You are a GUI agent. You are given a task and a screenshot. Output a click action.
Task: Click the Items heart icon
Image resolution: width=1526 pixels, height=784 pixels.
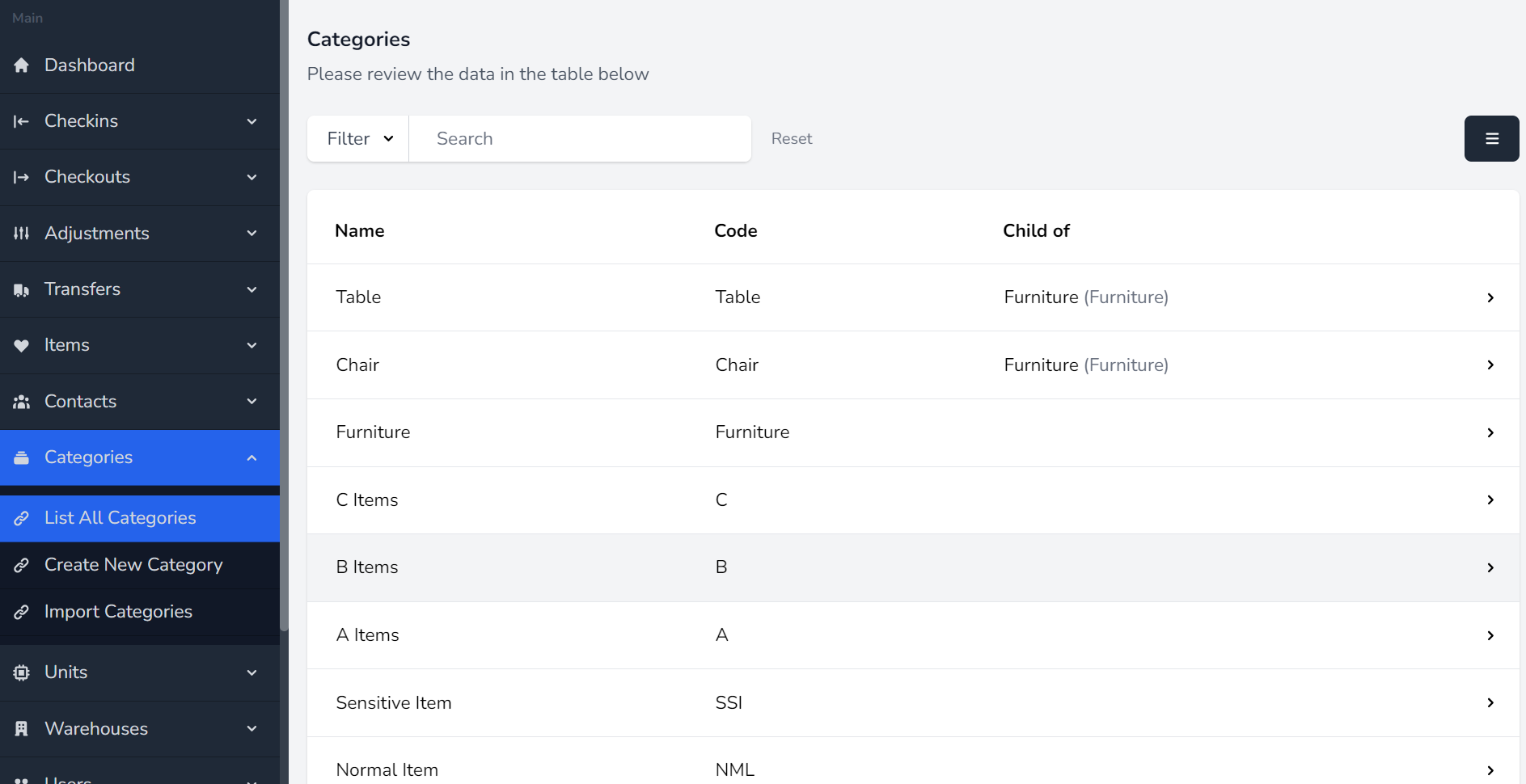click(x=22, y=346)
